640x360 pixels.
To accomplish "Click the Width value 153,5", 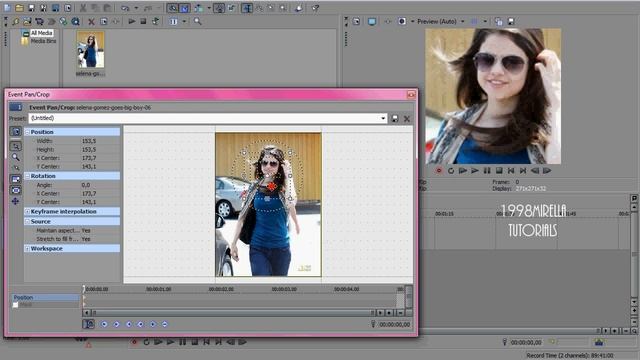I will click(89, 141).
